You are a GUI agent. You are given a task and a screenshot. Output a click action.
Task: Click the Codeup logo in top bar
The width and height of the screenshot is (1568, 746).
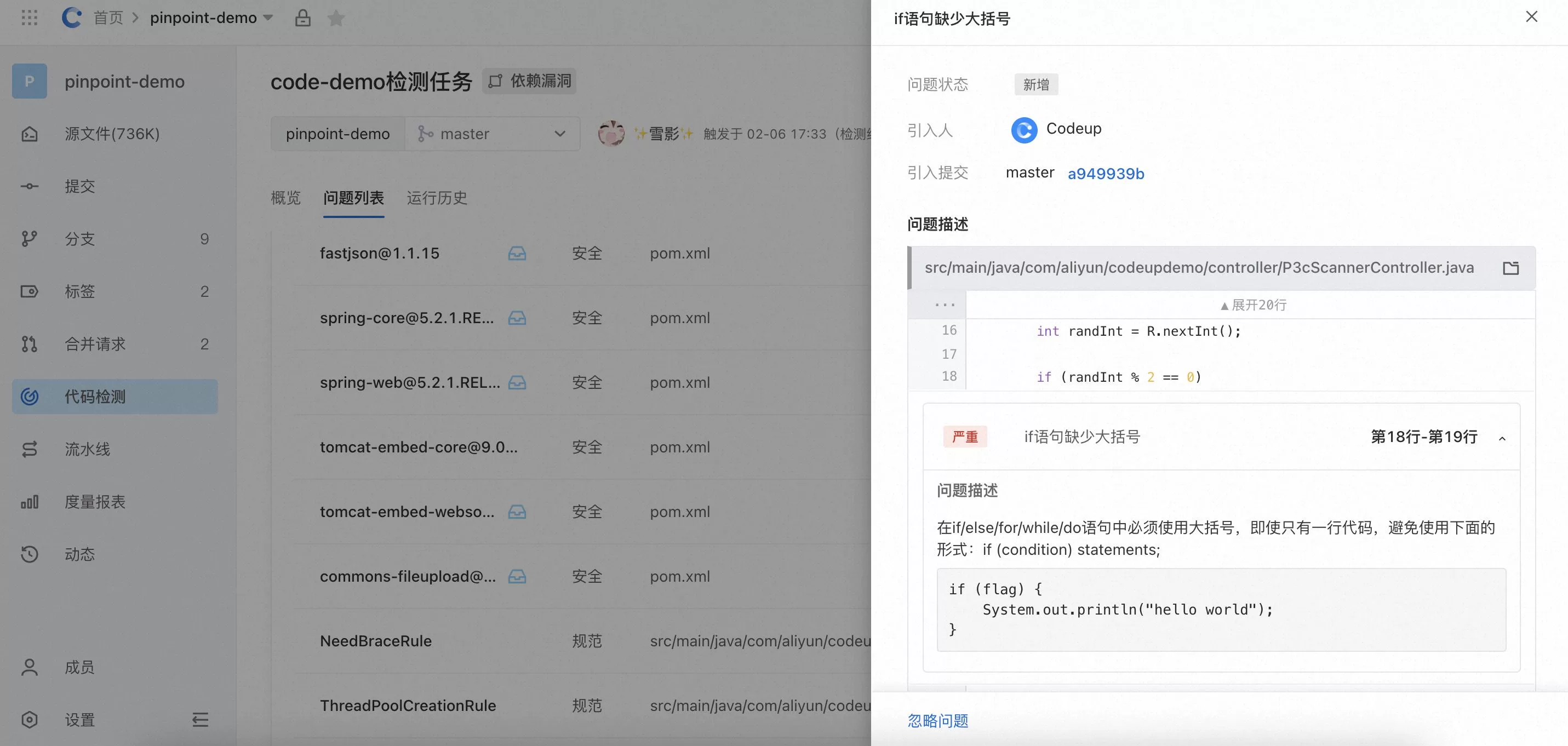click(72, 18)
